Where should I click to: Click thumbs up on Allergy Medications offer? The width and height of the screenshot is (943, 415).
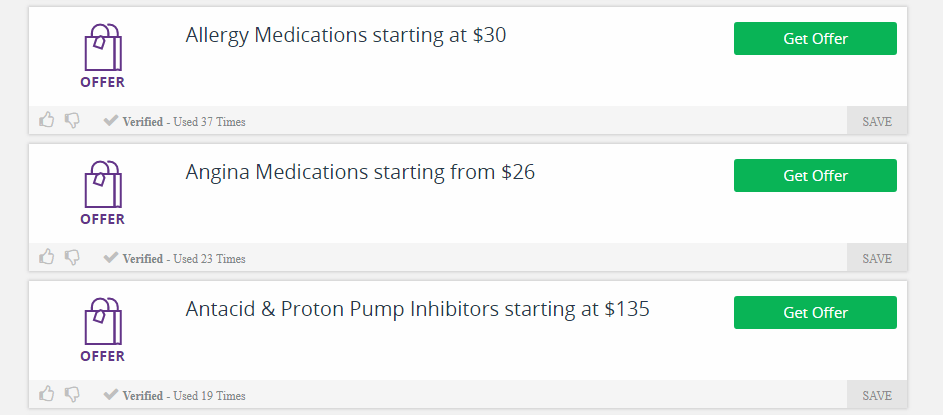(x=47, y=120)
